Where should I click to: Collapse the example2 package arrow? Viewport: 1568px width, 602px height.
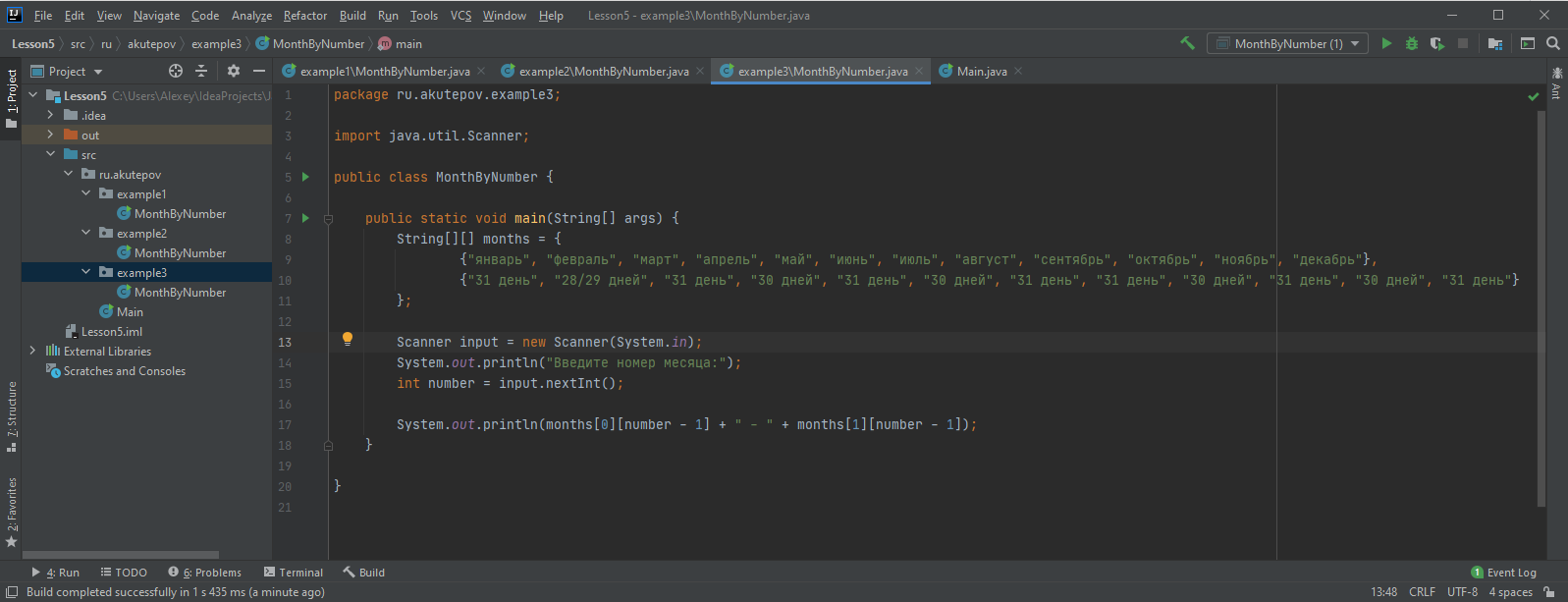point(86,233)
